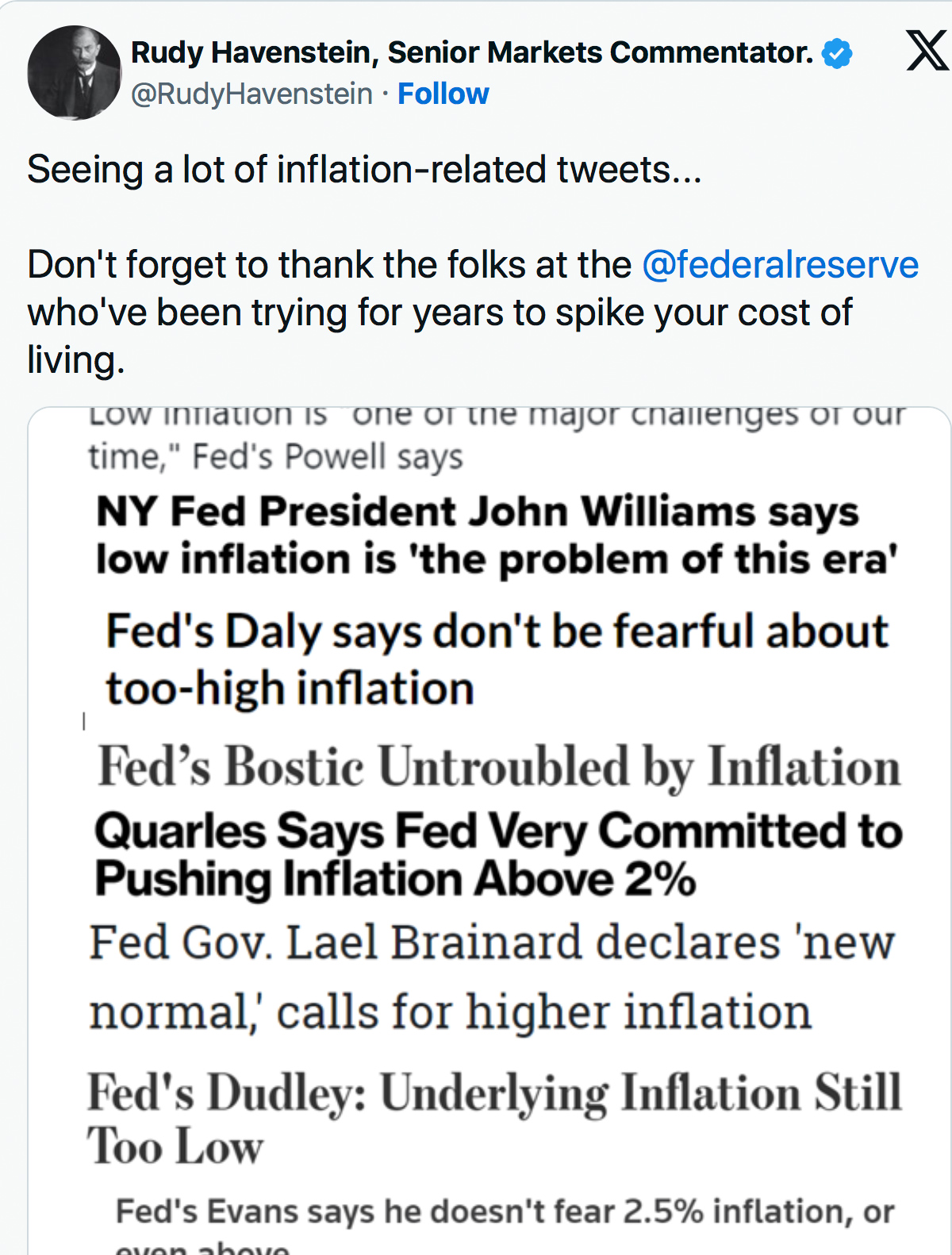Click the Fed's Daly too-high inflation headline
This screenshot has width=952, height=1255.
tap(497, 658)
